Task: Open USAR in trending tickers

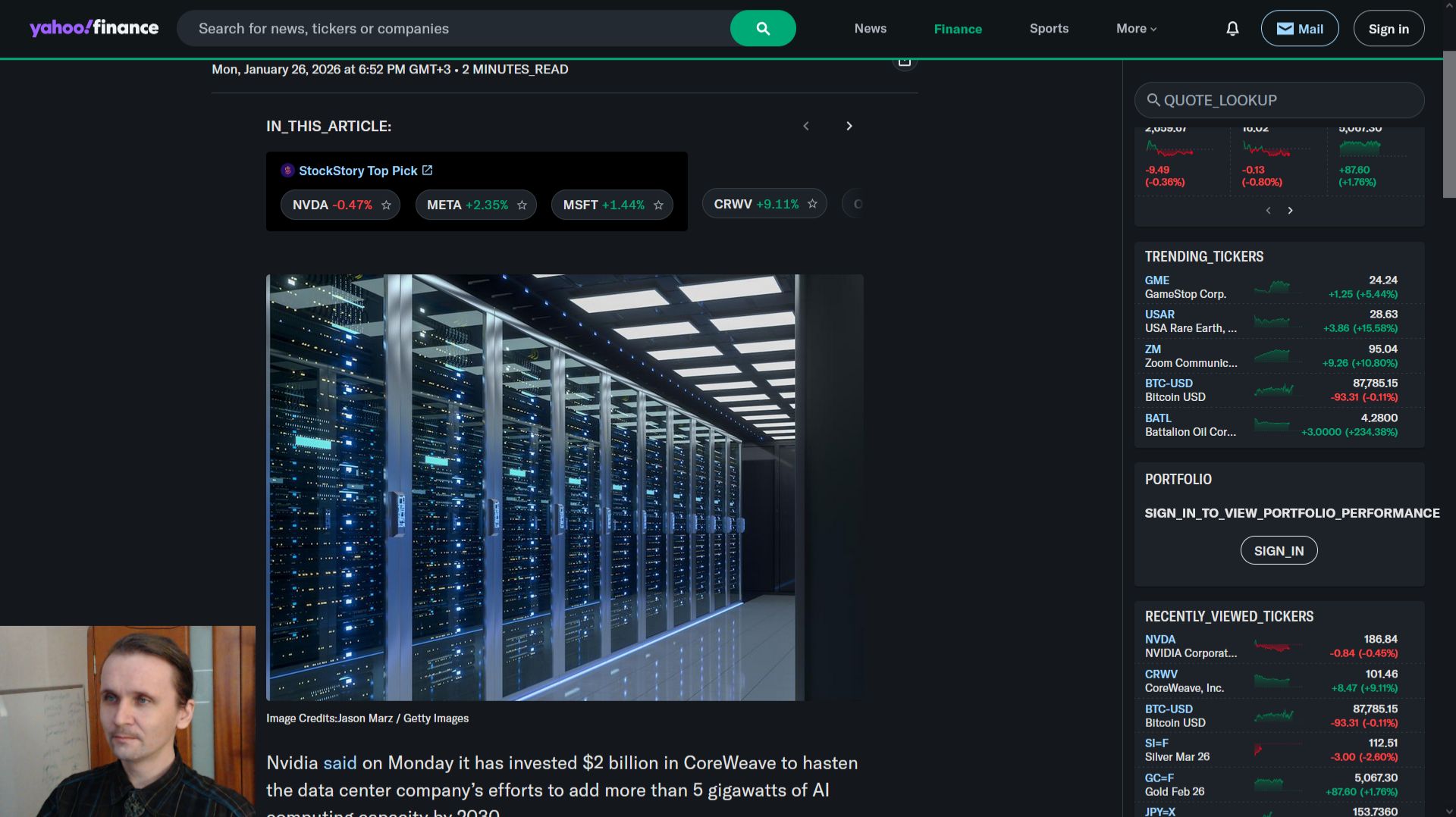Action: point(1159,315)
